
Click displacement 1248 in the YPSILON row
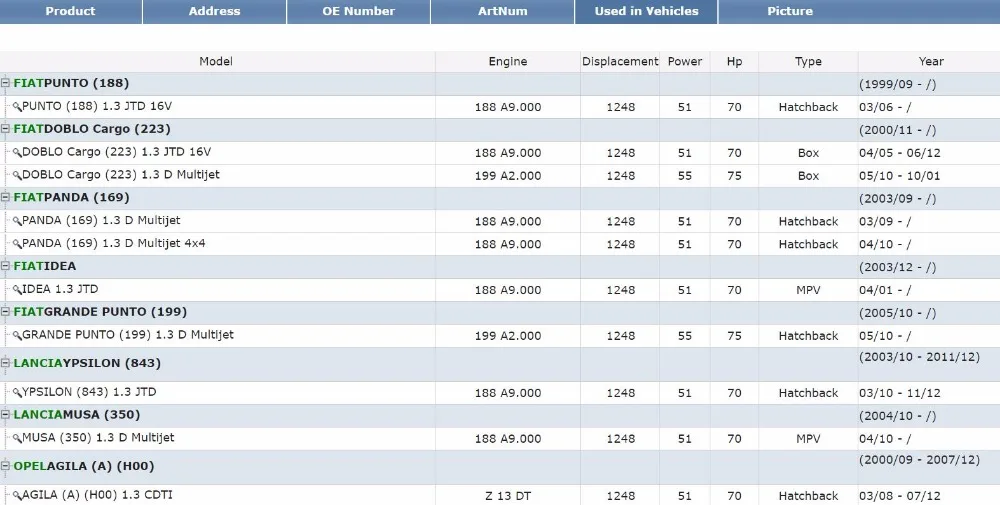[621, 393]
